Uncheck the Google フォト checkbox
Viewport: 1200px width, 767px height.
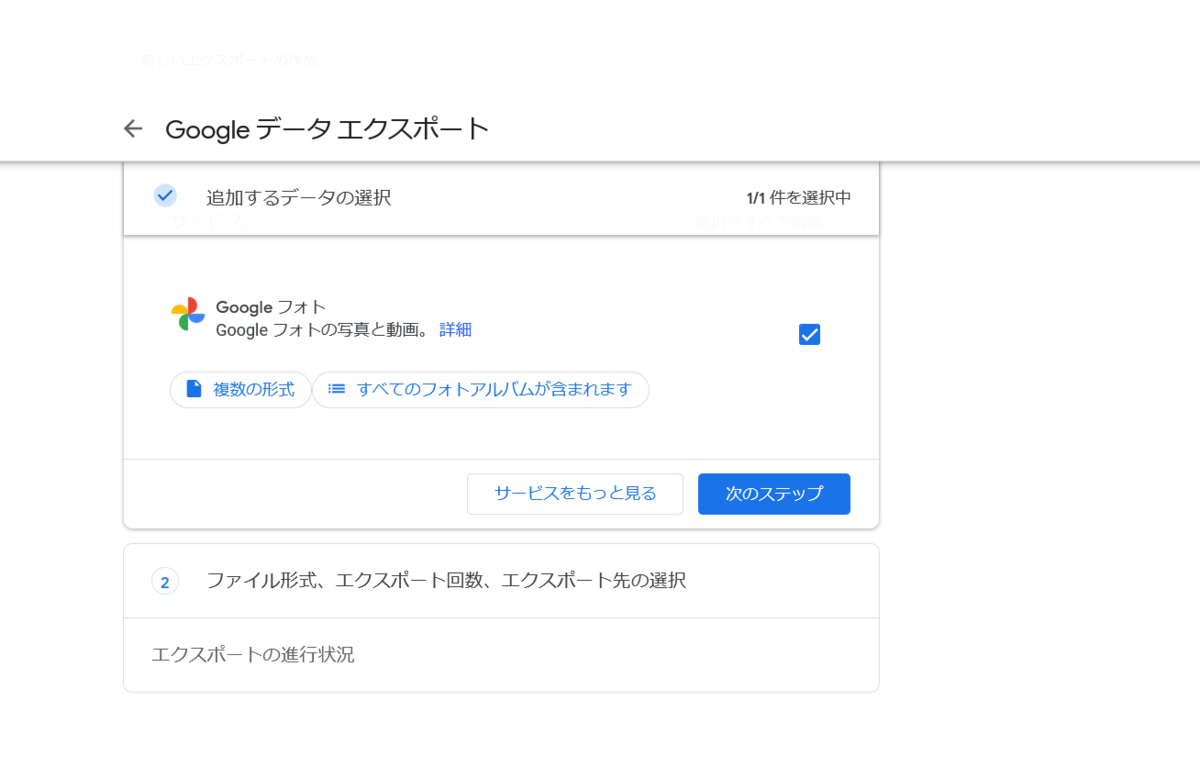[810, 334]
